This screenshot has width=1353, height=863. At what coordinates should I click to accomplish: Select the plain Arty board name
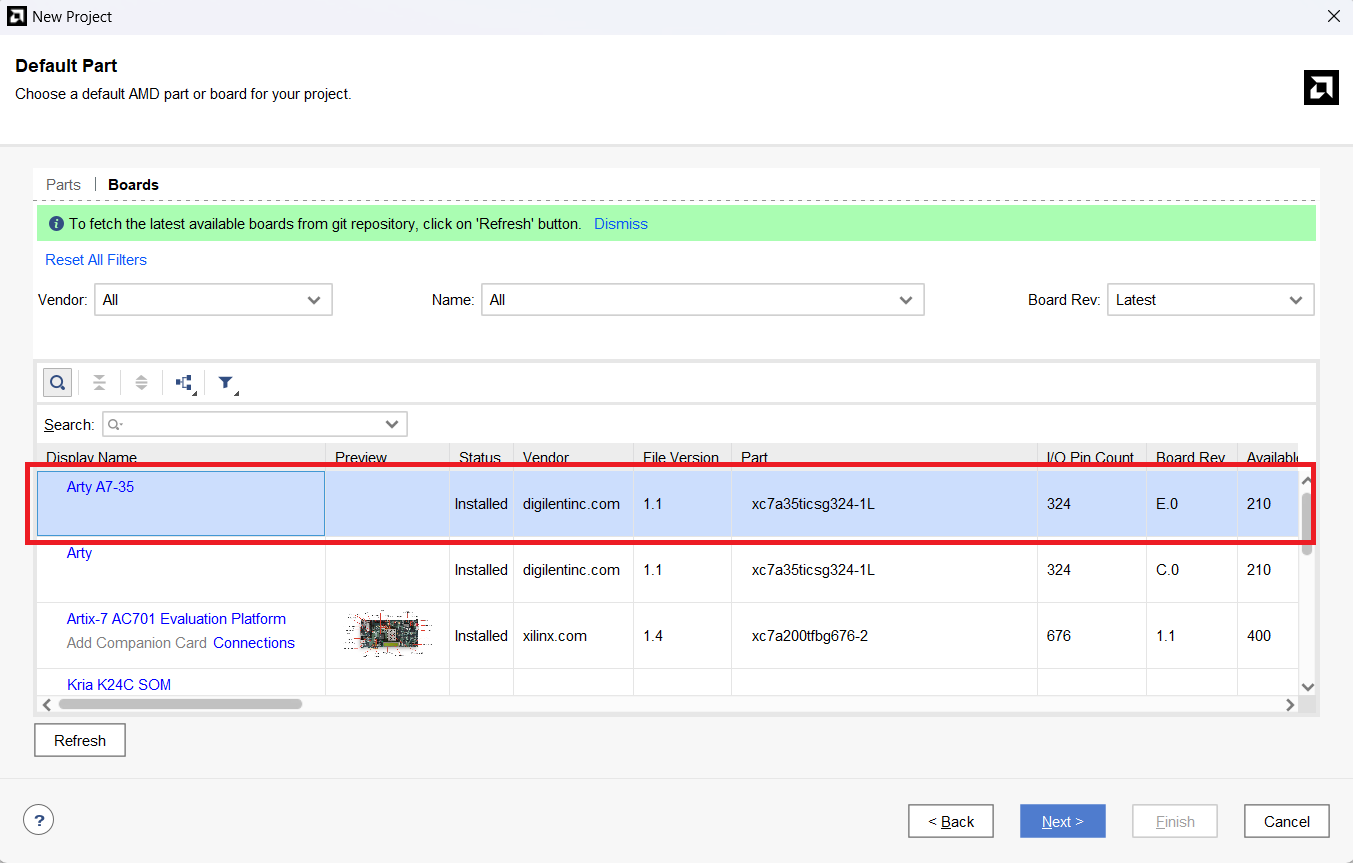coord(79,553)
